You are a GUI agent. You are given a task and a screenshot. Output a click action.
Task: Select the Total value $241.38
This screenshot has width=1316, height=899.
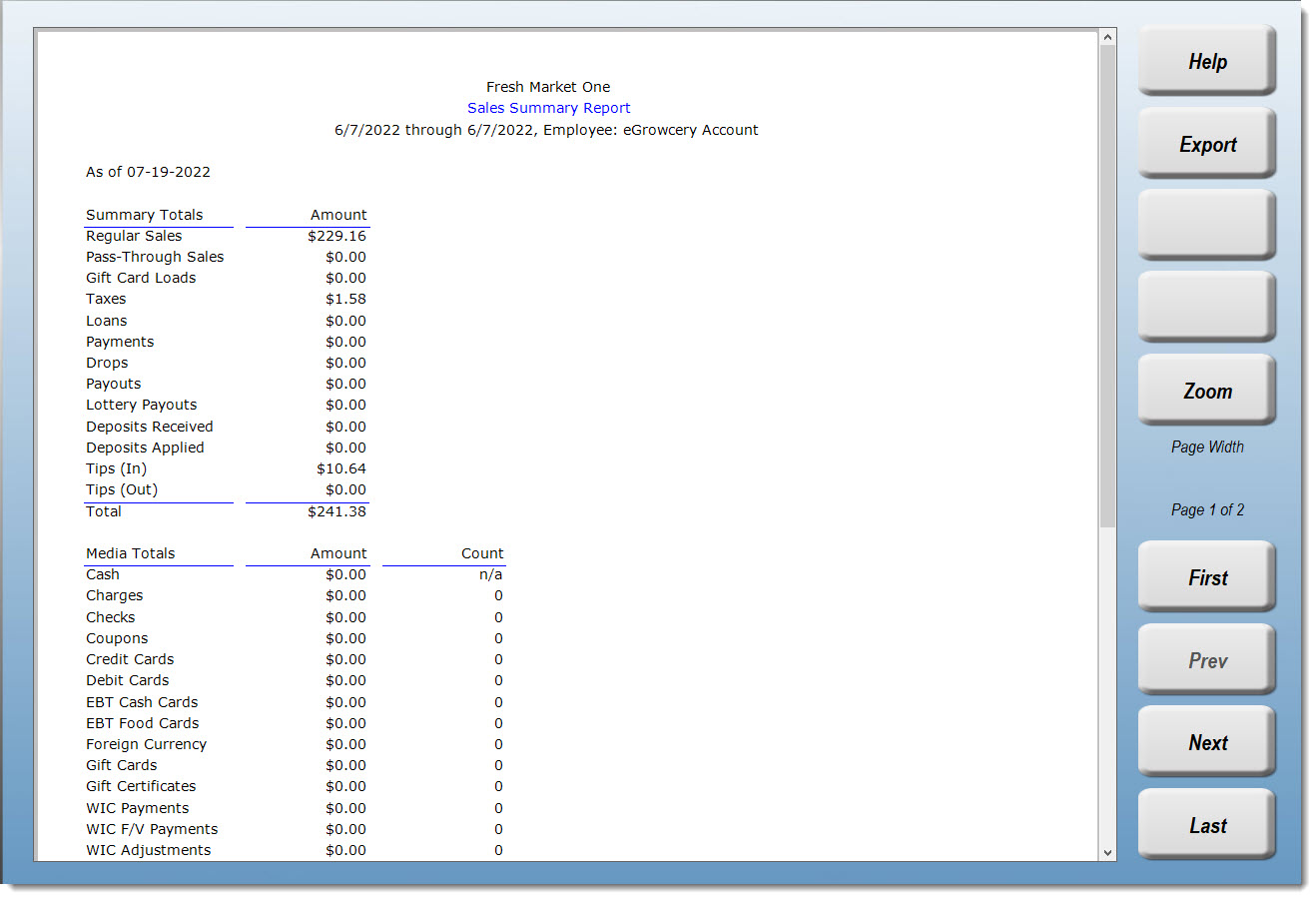click(x=336, y=511)
